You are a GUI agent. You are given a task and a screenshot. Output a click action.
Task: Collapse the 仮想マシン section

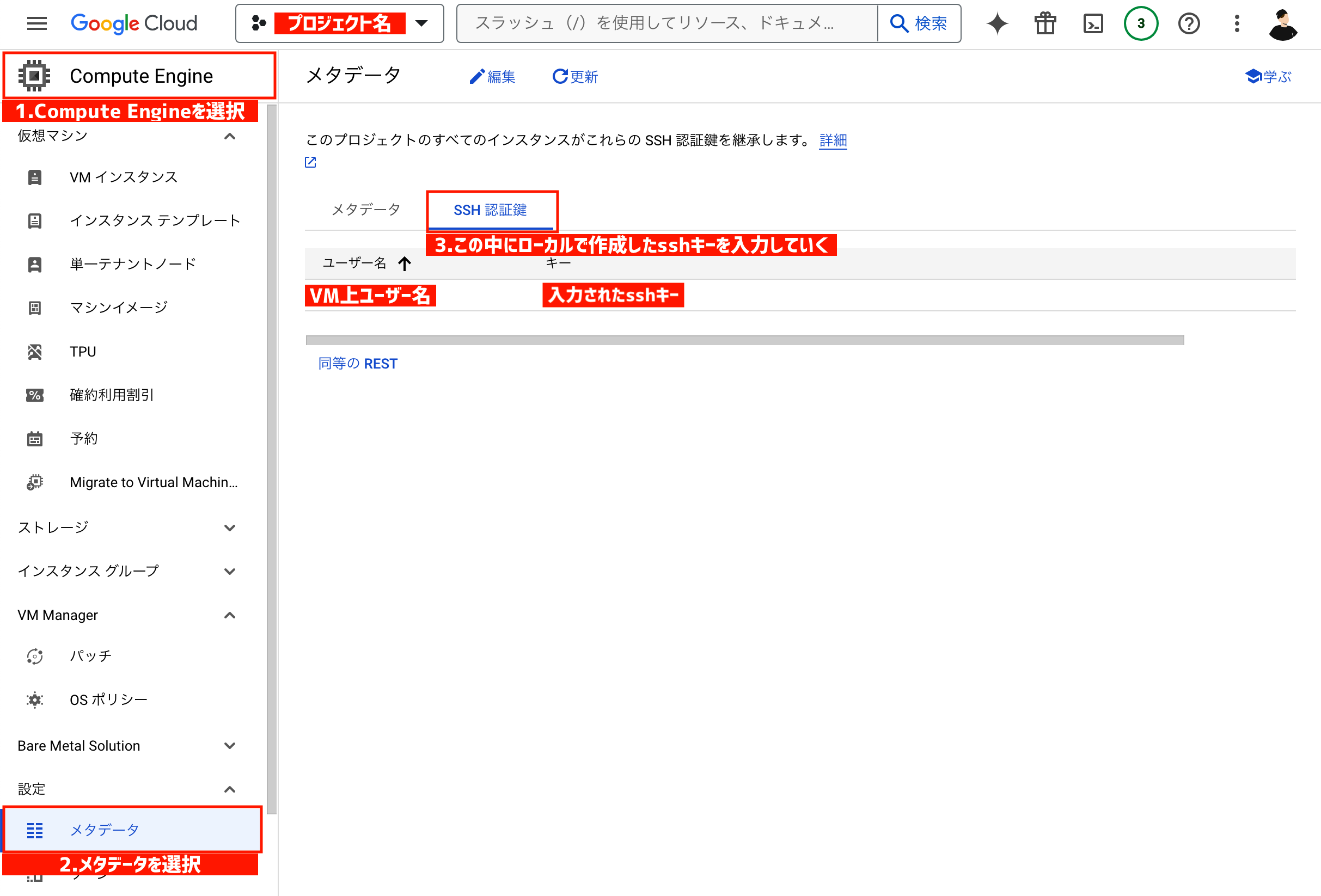tap(230, 137)
